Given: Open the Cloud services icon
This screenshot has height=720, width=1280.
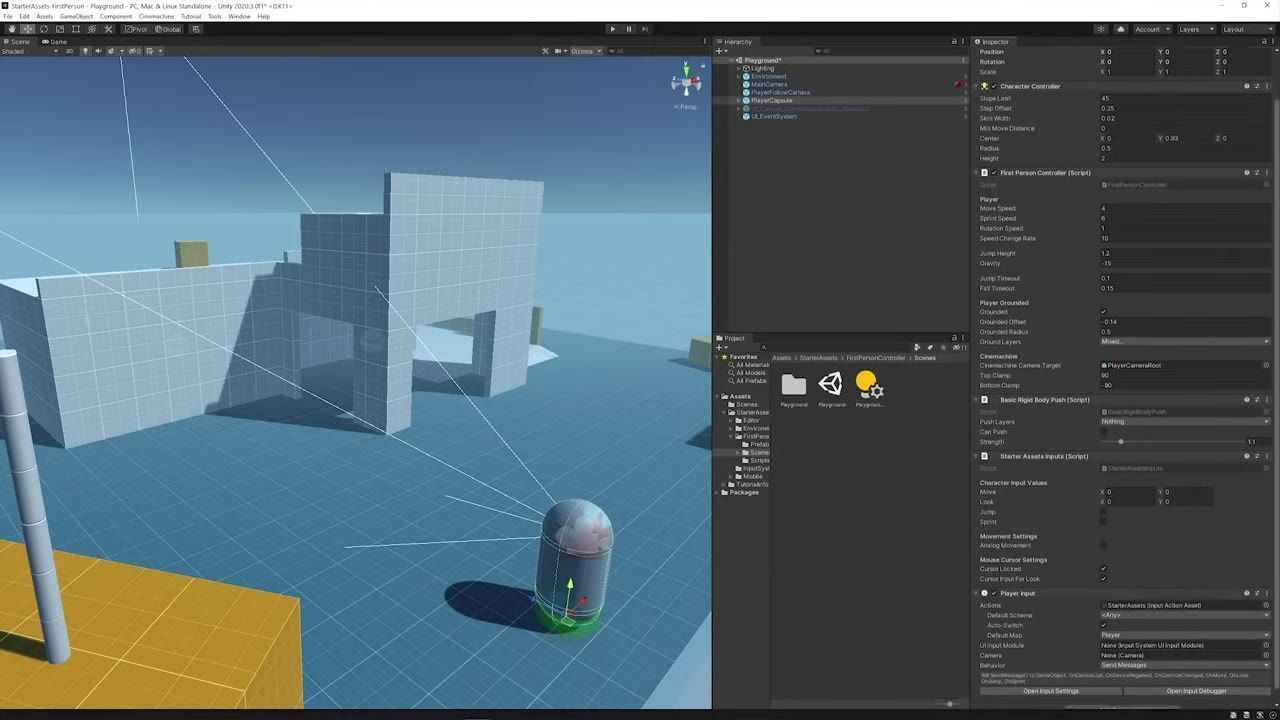Looking at the screenshot, I should pos(1121,29).
